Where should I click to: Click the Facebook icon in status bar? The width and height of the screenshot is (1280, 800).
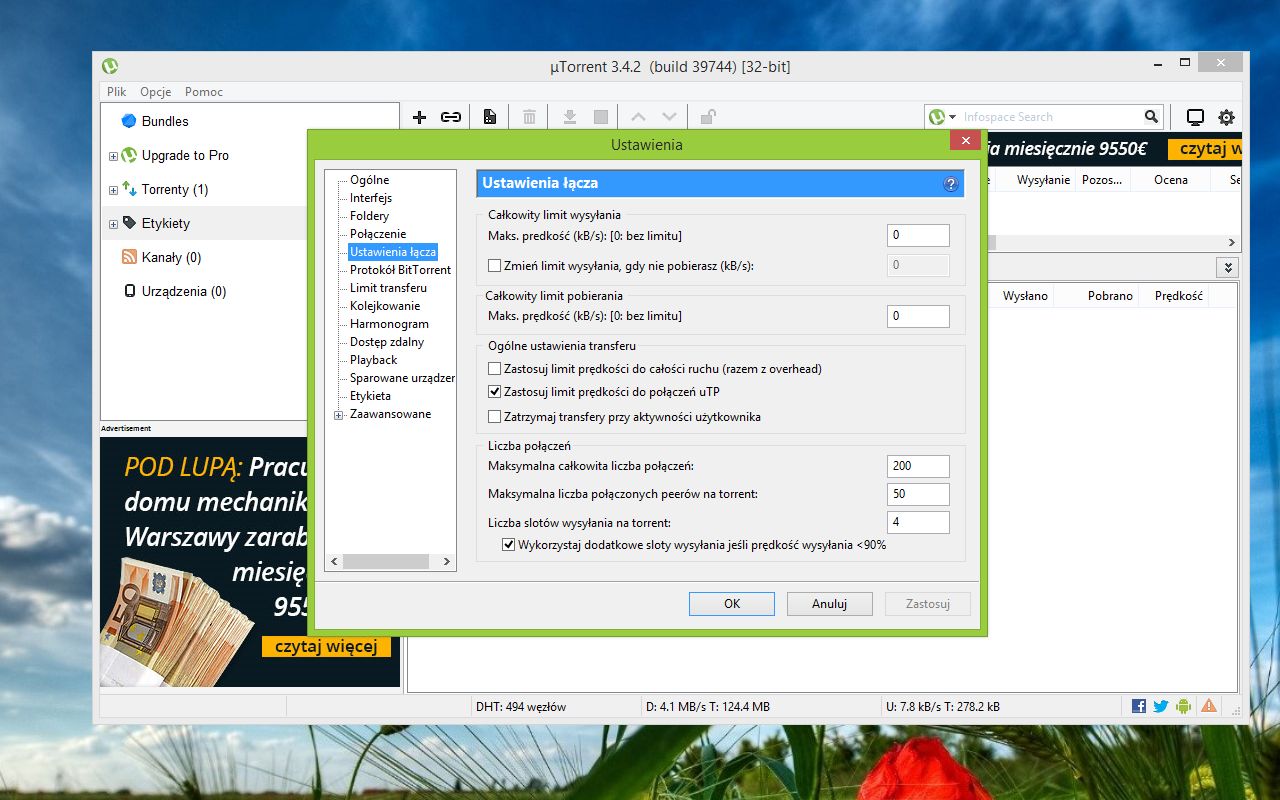tap(1139, 706)
